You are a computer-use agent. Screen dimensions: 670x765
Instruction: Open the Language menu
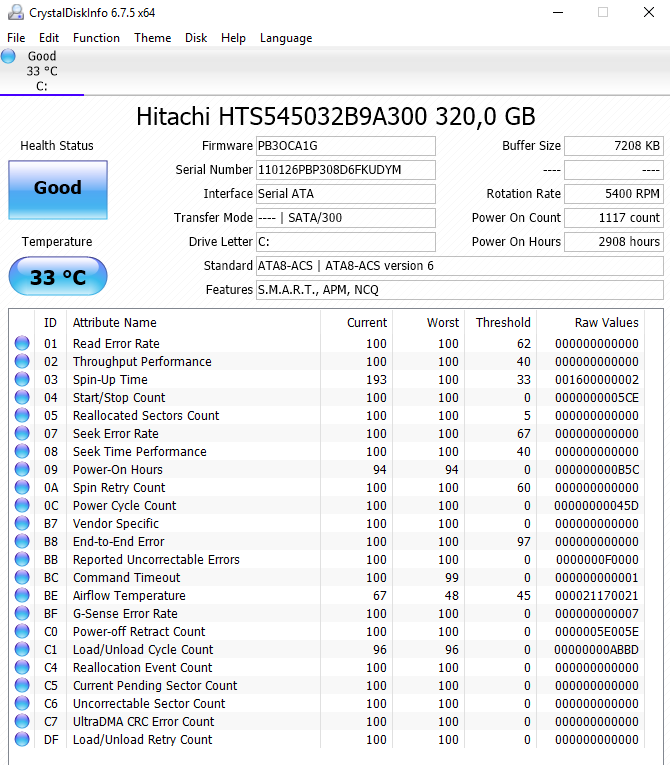click(286, 38)
